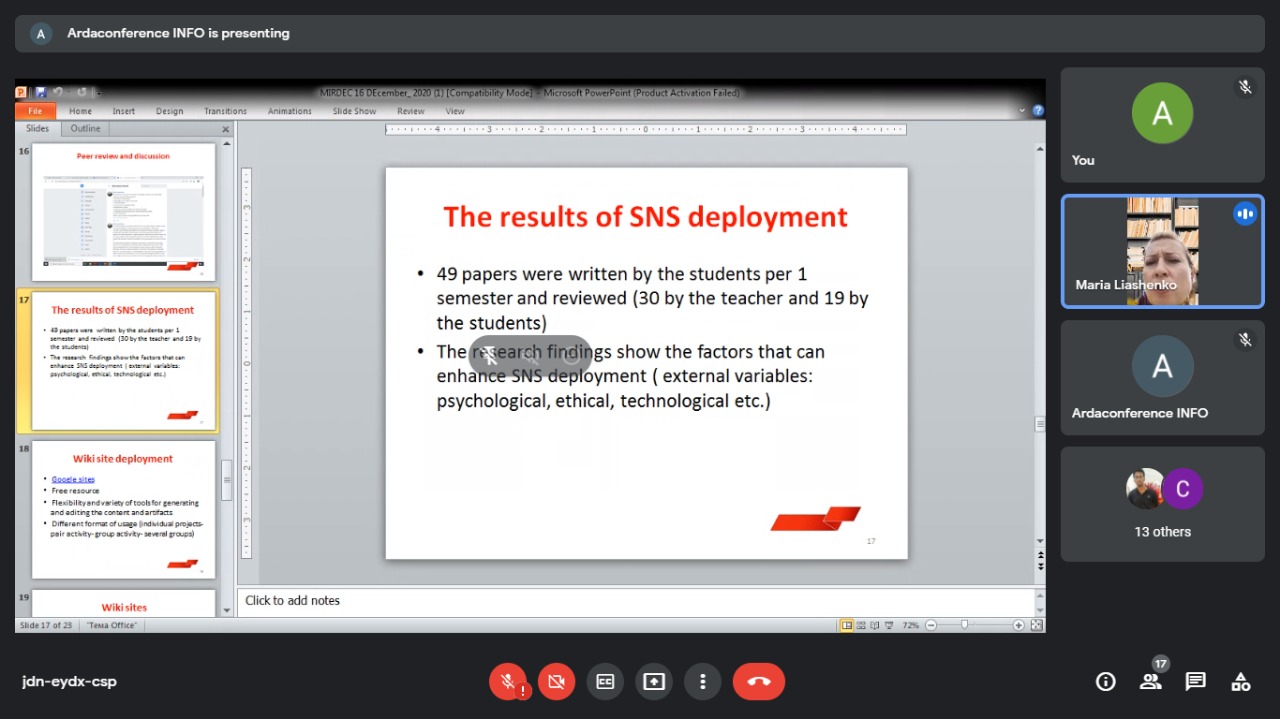Open the Animations ribbon tab
This screenshot has width=1280, height=719.
[x=290, y=111]
